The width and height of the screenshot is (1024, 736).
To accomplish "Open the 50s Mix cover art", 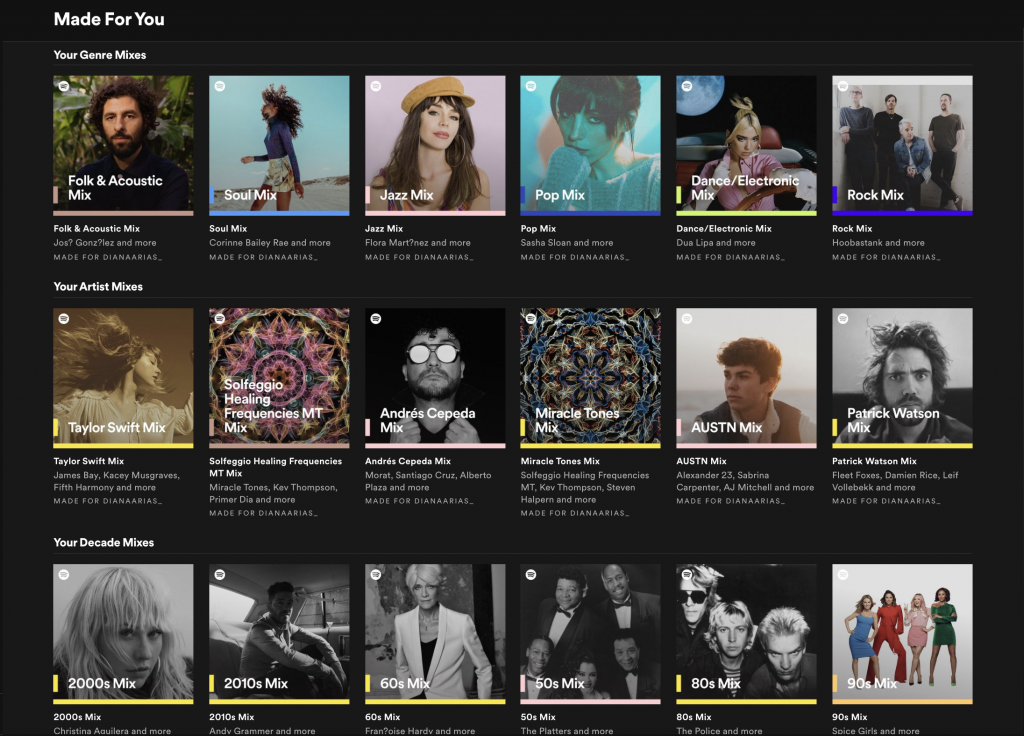I will 590,634.
